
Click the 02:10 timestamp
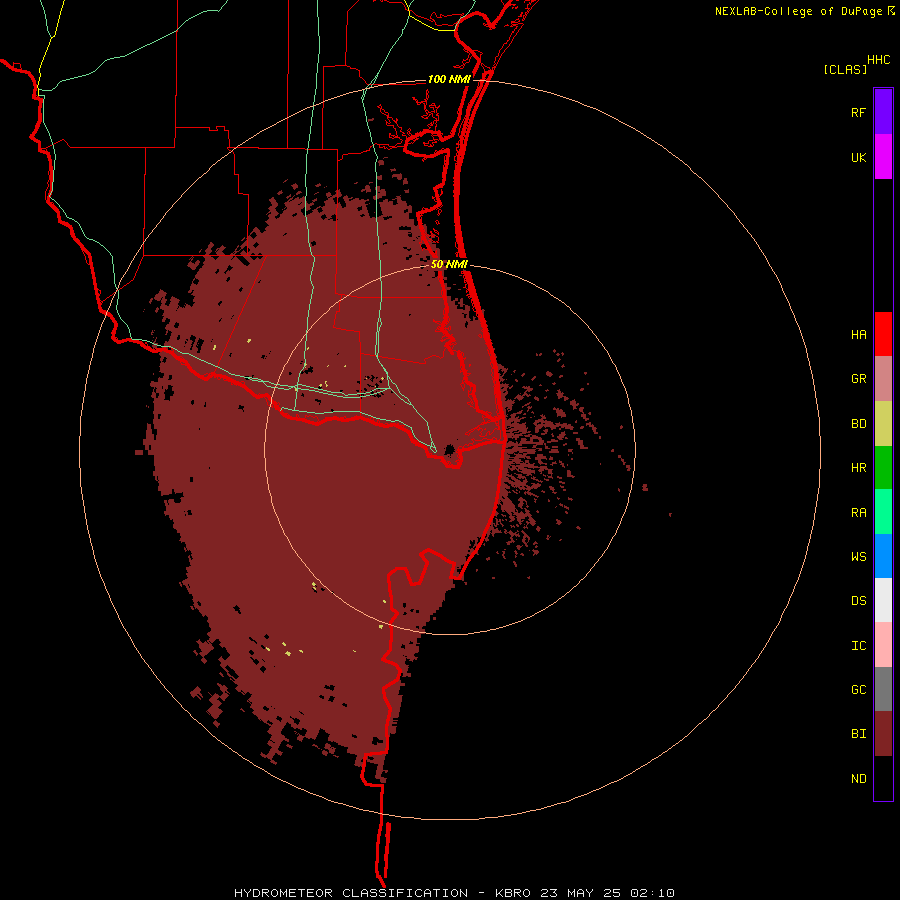tap(651, 893)
